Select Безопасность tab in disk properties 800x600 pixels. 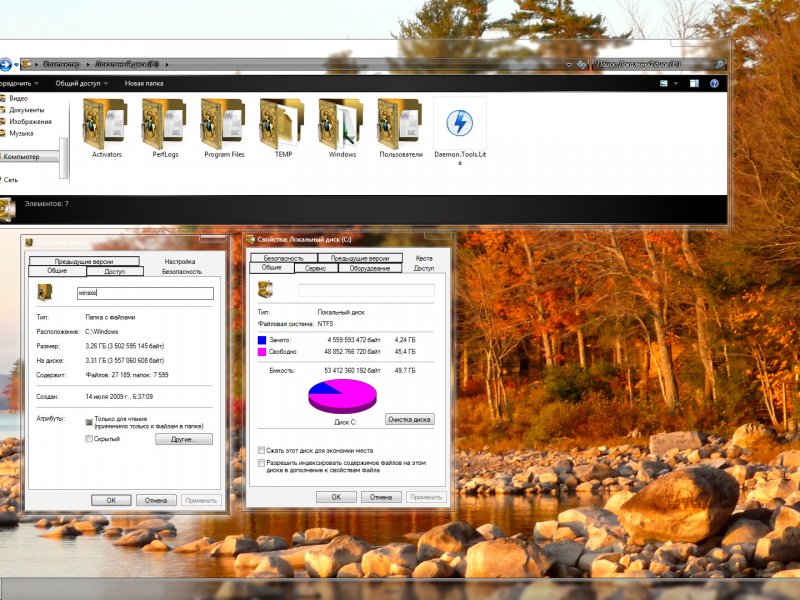click(x=284, y=258)
